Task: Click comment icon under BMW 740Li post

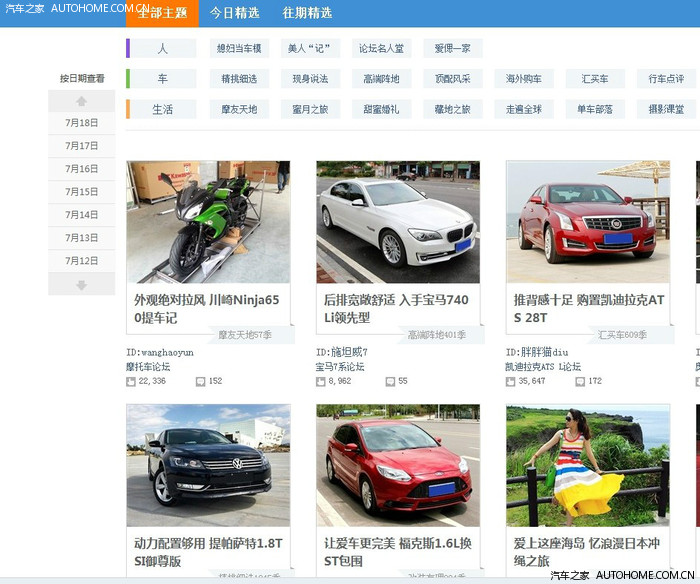Action: [x=391, y=381]
